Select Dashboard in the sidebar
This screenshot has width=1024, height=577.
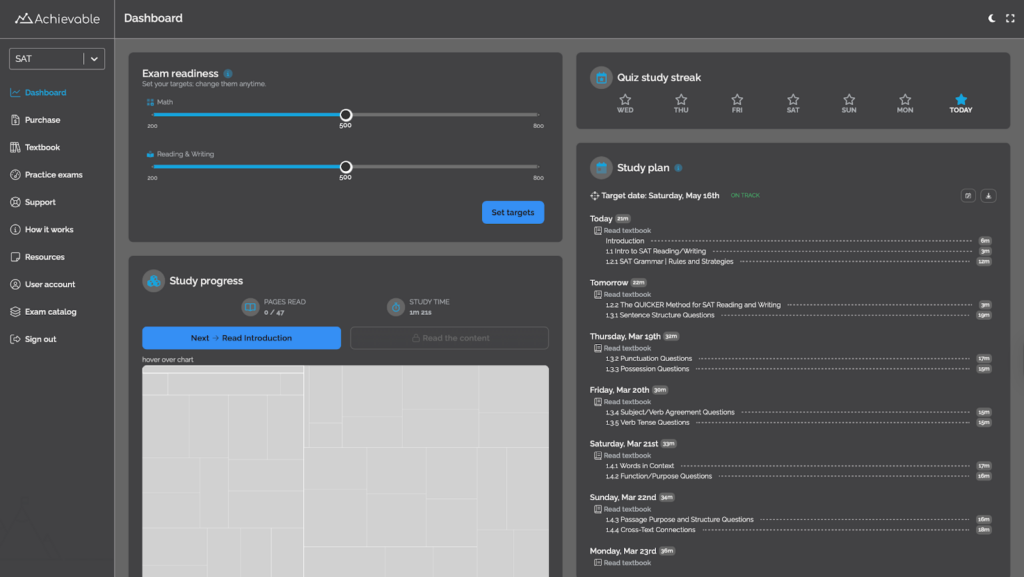(46, 91)
